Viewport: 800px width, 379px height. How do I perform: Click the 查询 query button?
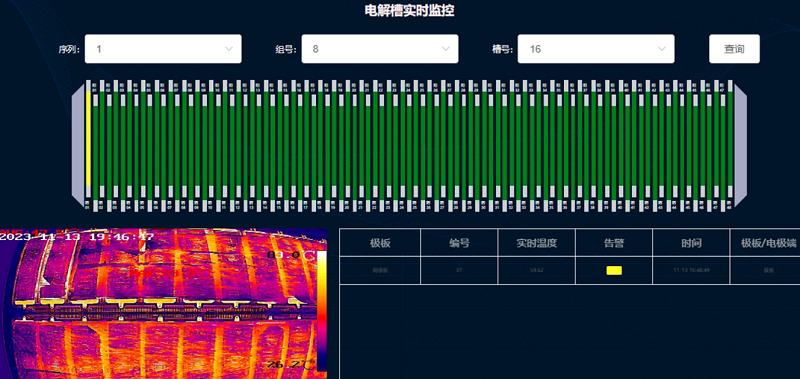pyautogui.click(x=734, y=49)
